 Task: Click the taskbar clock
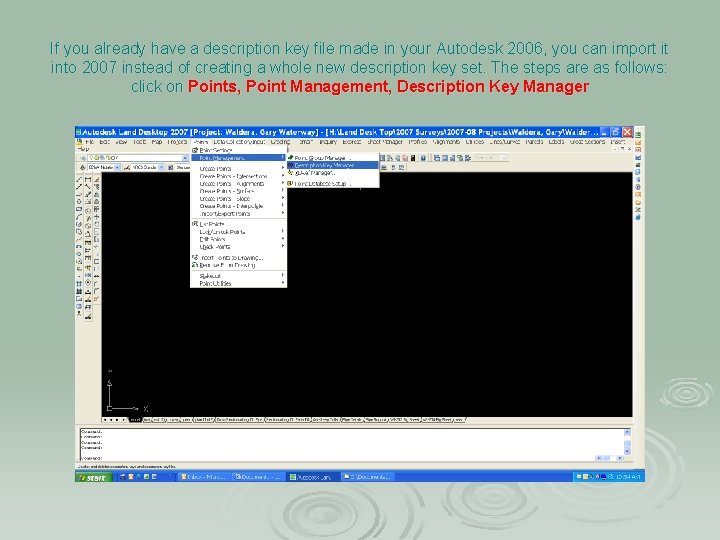(x=628, y=477)
